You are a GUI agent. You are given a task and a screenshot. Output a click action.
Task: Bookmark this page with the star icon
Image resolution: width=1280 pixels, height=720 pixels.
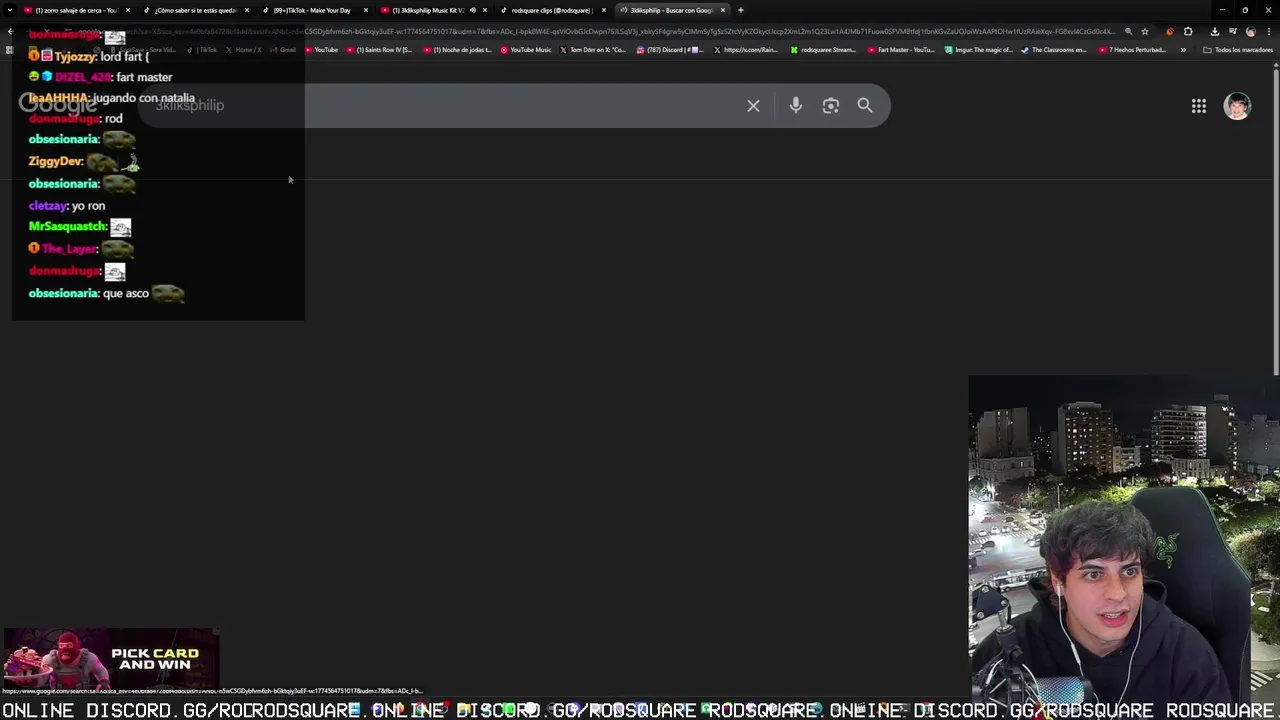click(1145, 32)
